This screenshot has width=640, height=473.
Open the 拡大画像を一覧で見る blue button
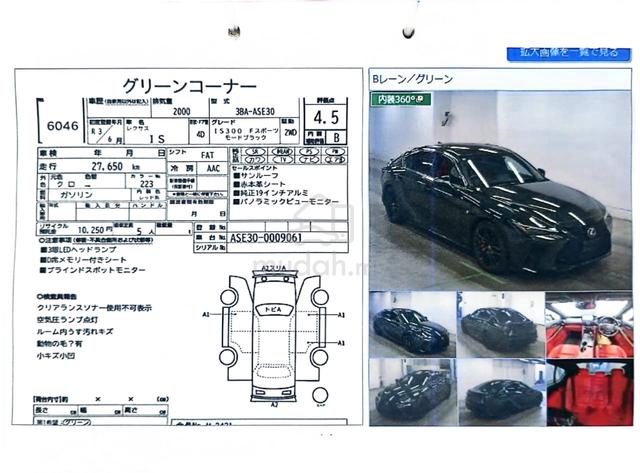point(569,53)
